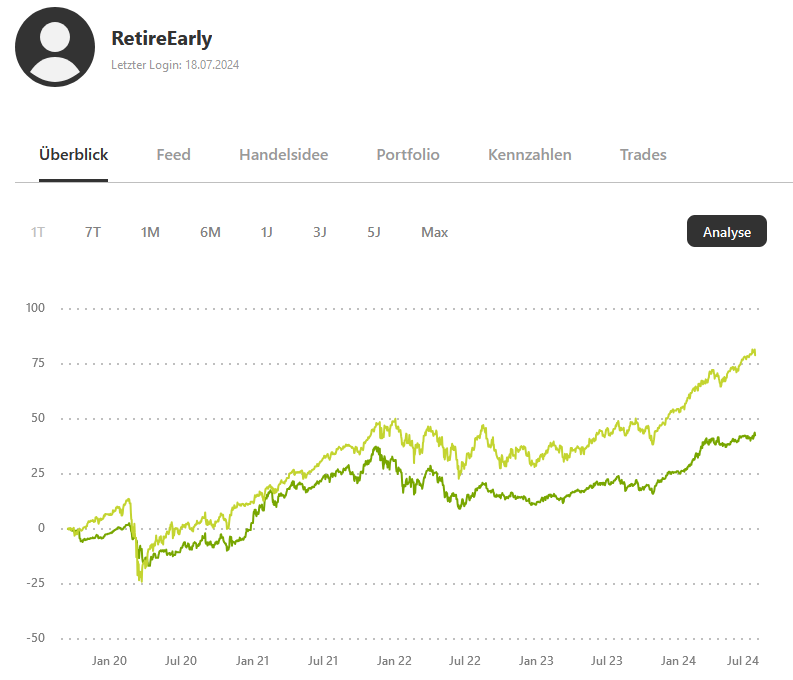793x680 pixels.
Task: Show the Kennzahlen tab
Action: click(530, 155)
